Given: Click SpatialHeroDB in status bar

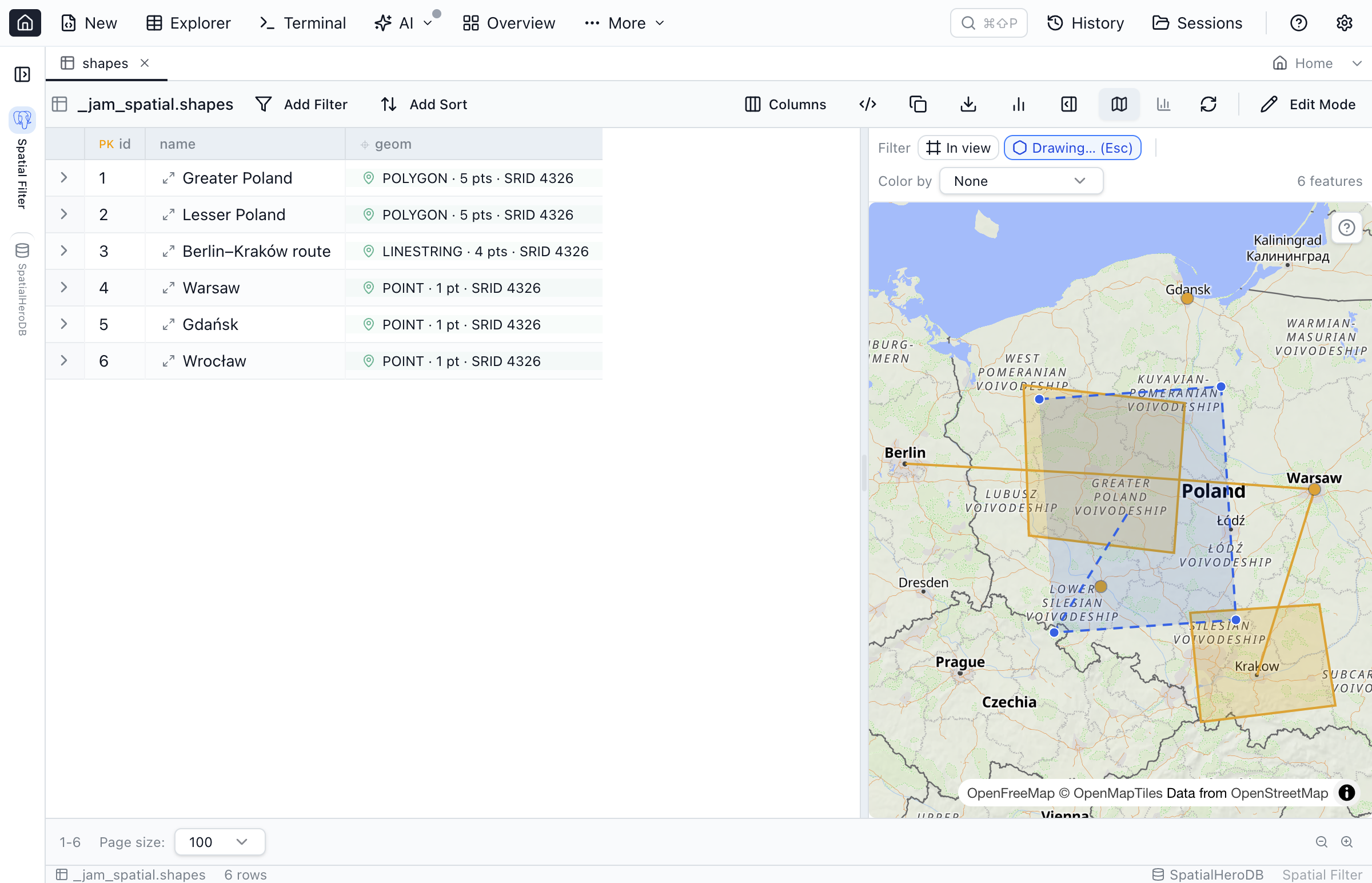Looking at the screenshot, I should click(1207, 874).
